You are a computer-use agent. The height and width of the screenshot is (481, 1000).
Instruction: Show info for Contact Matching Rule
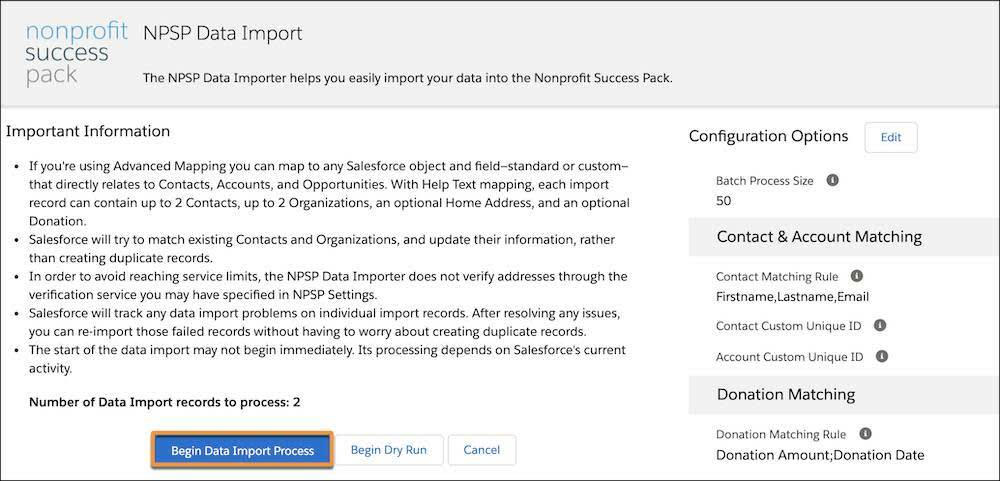coord(857,276)
